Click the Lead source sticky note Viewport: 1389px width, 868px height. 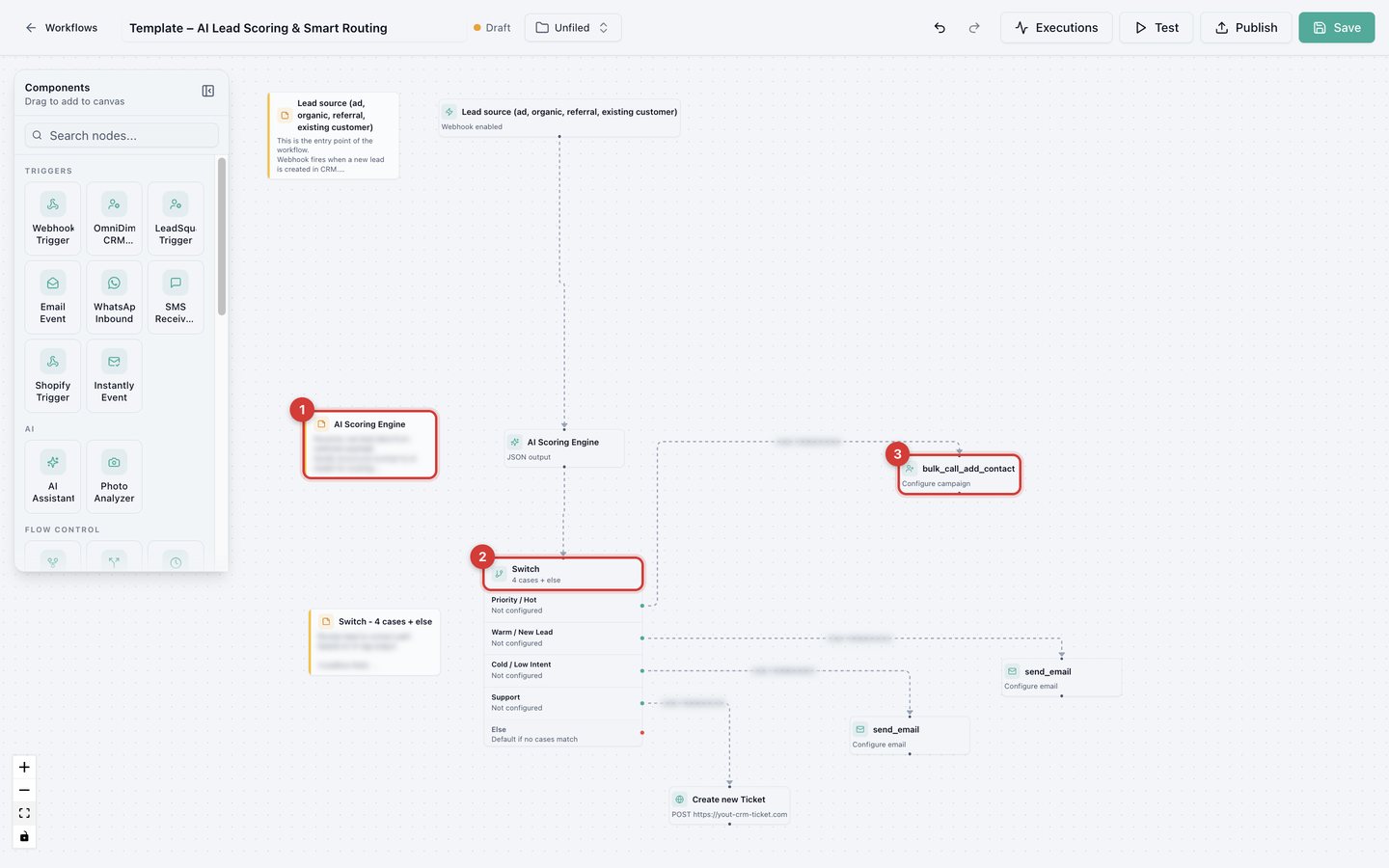pos(334,135)
